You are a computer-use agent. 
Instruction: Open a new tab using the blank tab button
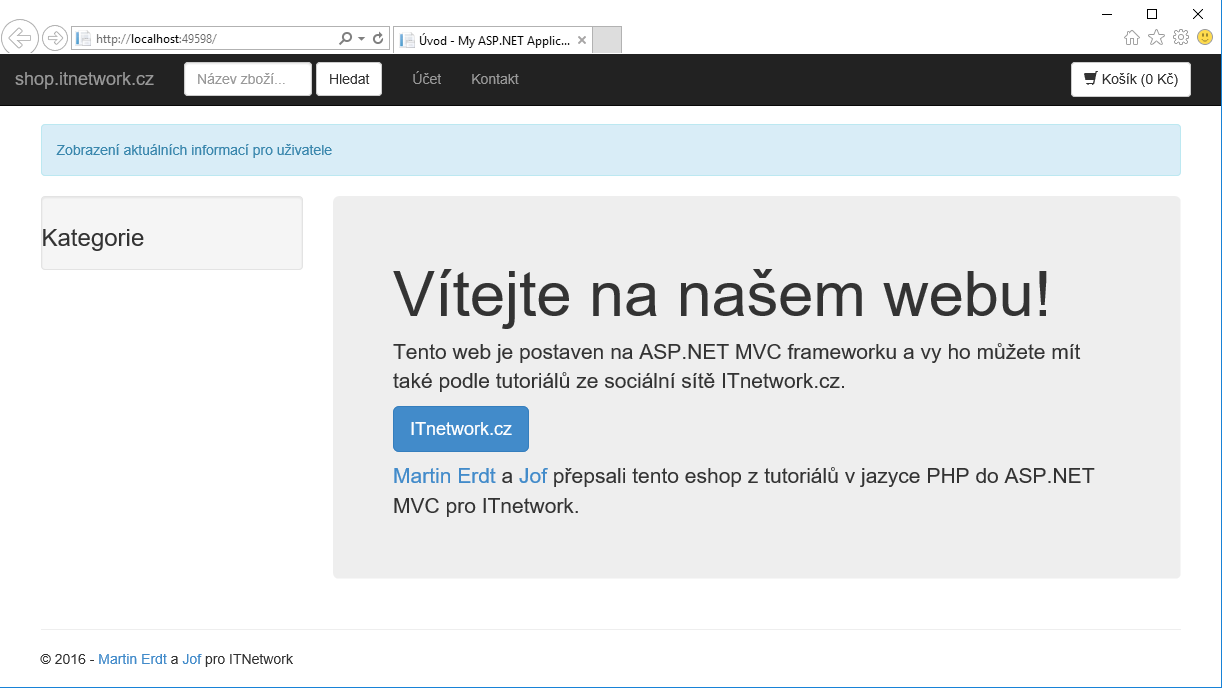(x=607, y=40)
